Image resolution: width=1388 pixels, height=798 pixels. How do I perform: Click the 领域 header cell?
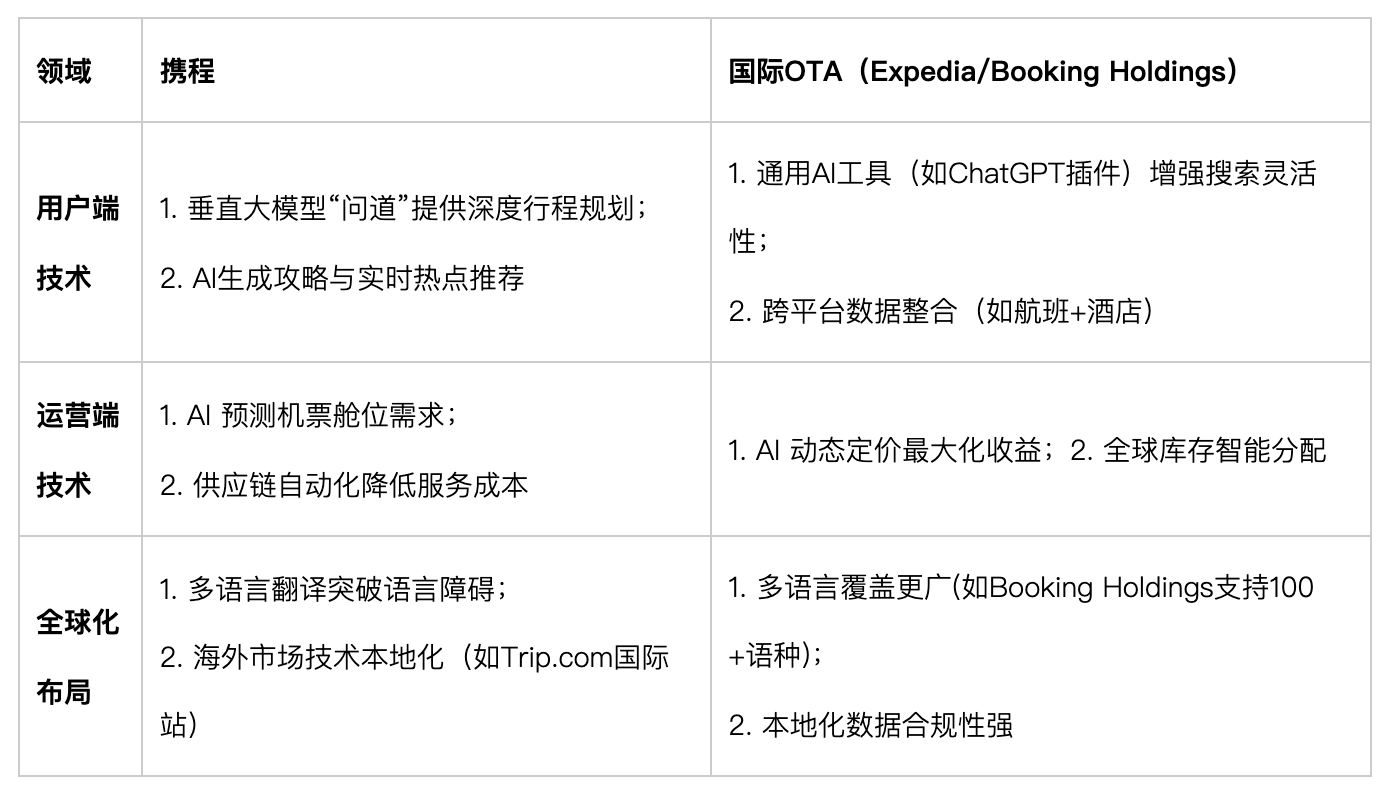coord(63,72)
